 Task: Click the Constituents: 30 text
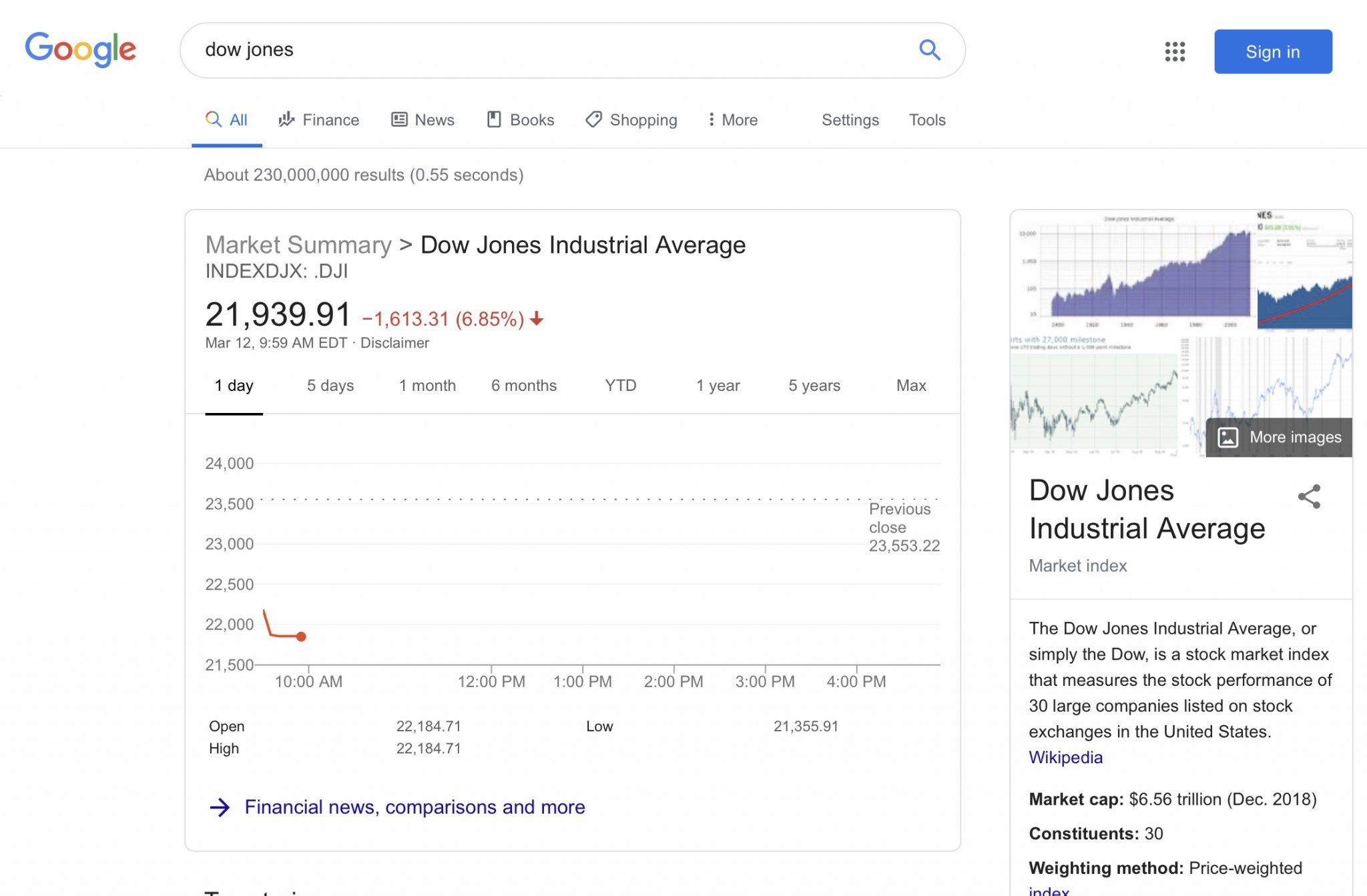(x=1096, y=834)
